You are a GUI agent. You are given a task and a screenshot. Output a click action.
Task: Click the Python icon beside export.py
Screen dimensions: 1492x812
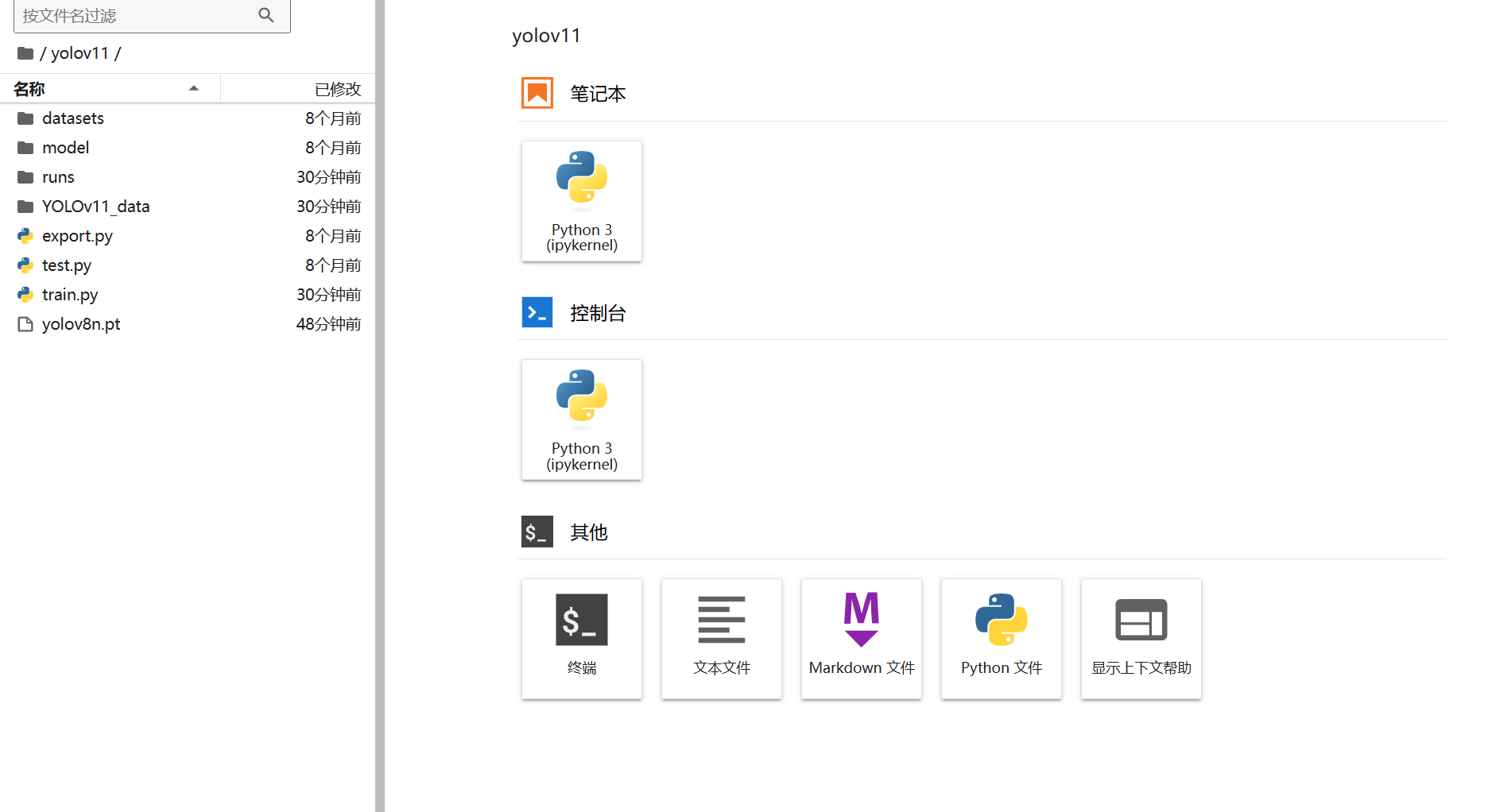[25, 236]
